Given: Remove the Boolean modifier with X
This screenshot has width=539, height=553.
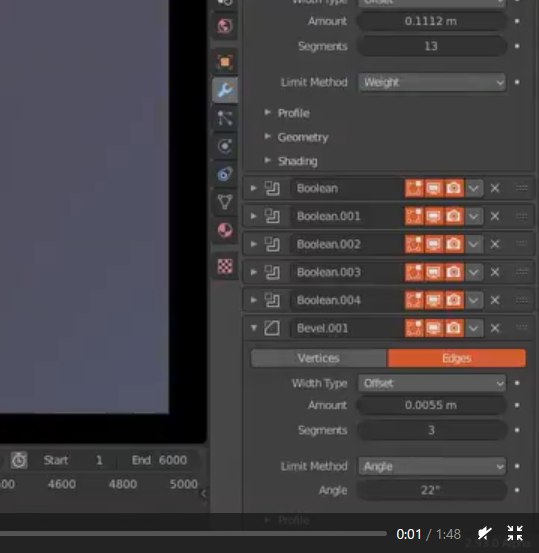Looking at the screenshot, I should (495, 188).
